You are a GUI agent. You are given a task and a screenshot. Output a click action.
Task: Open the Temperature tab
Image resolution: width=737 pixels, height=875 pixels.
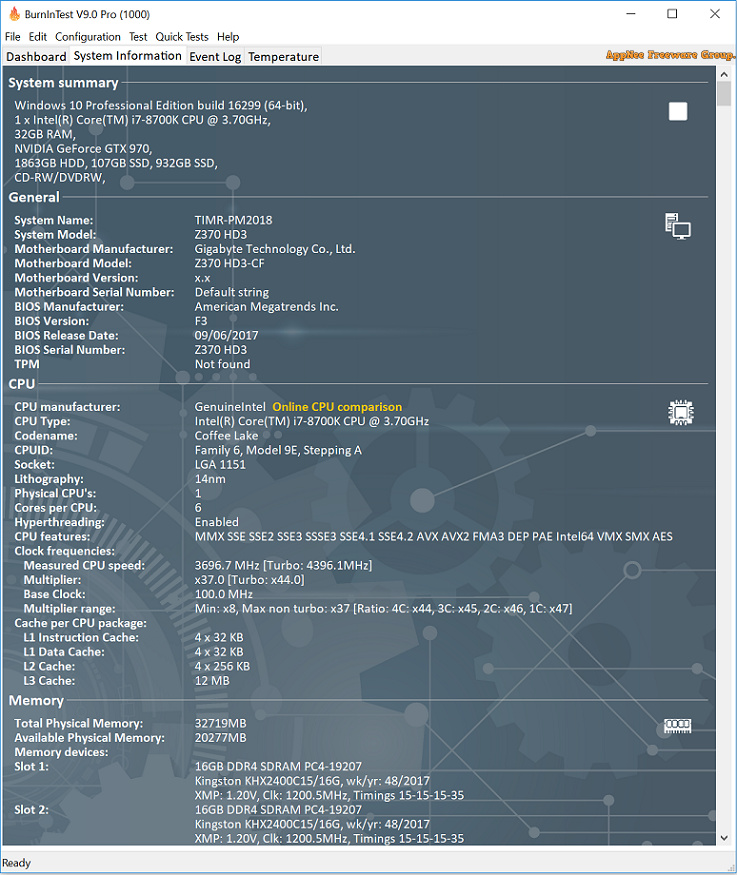(283, 56)
